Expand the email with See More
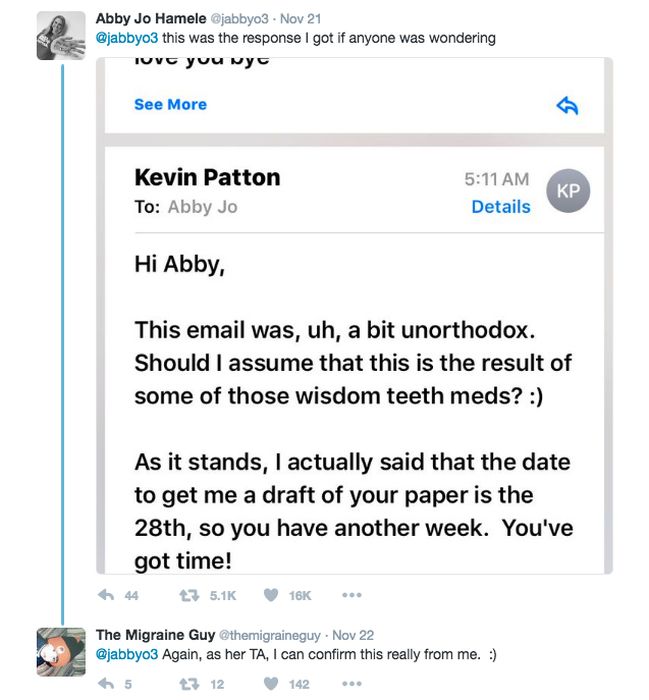649x700 pixels. click(x=171, y=104)
